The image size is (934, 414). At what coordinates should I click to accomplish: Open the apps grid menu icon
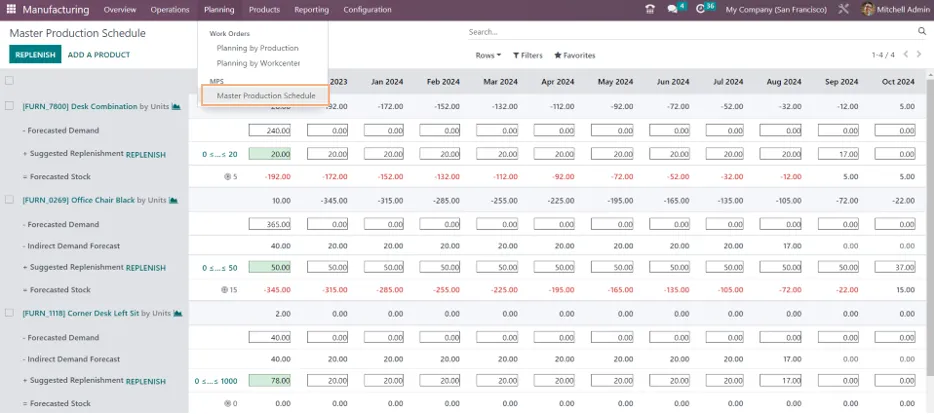coord(11,10)
